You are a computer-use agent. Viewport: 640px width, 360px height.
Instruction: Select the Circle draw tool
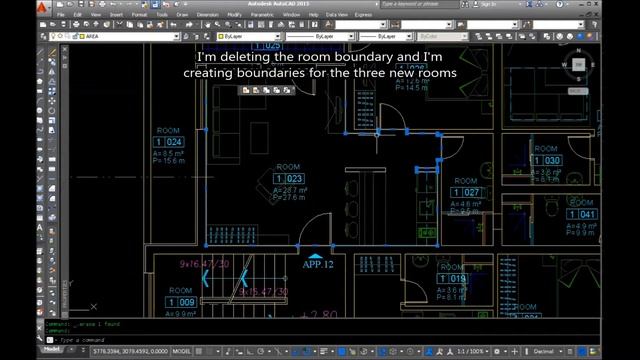click(40, 111)
